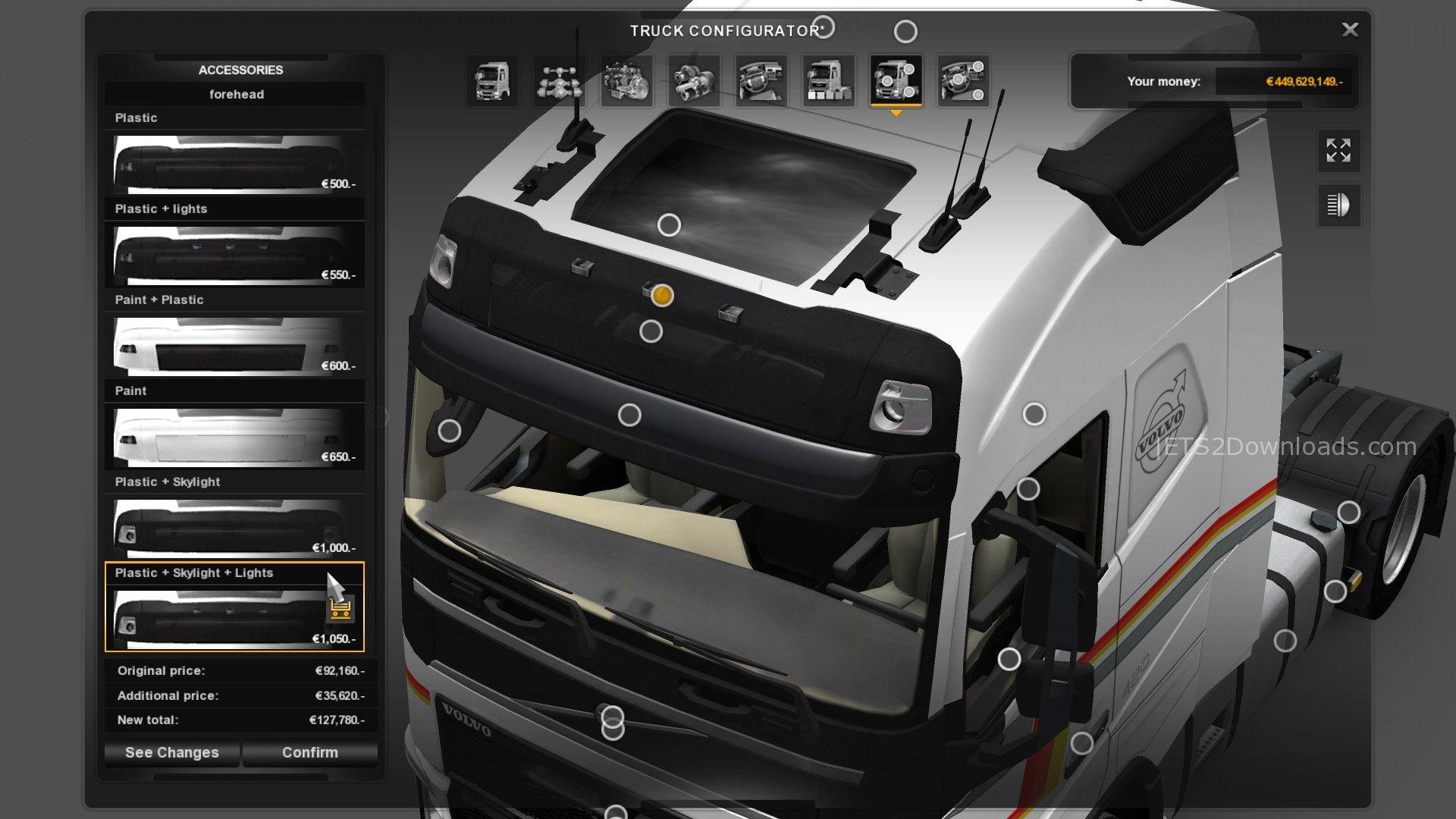
Task: Click the fullscreen view icon
Action: [1338, 150]
